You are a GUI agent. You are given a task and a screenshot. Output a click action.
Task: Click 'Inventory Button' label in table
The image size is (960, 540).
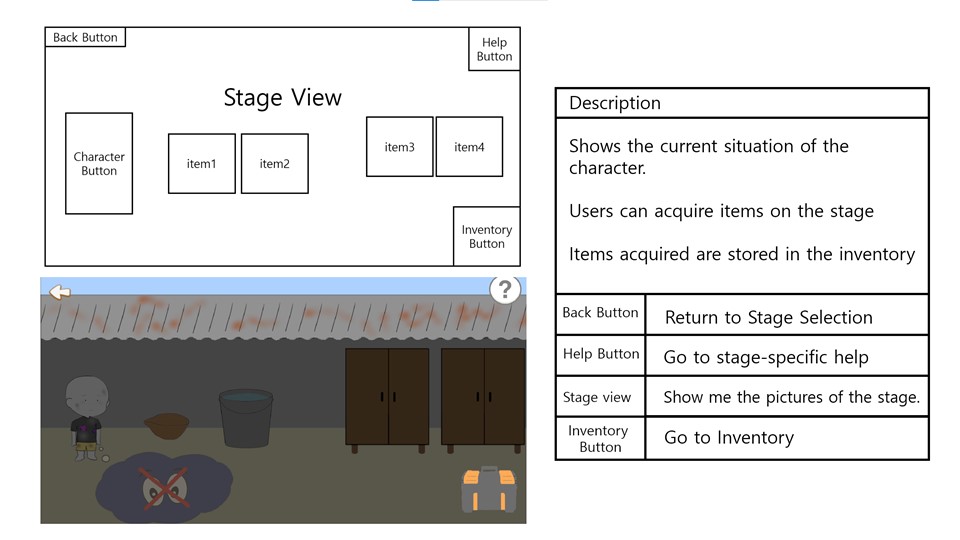pos(599,439)
